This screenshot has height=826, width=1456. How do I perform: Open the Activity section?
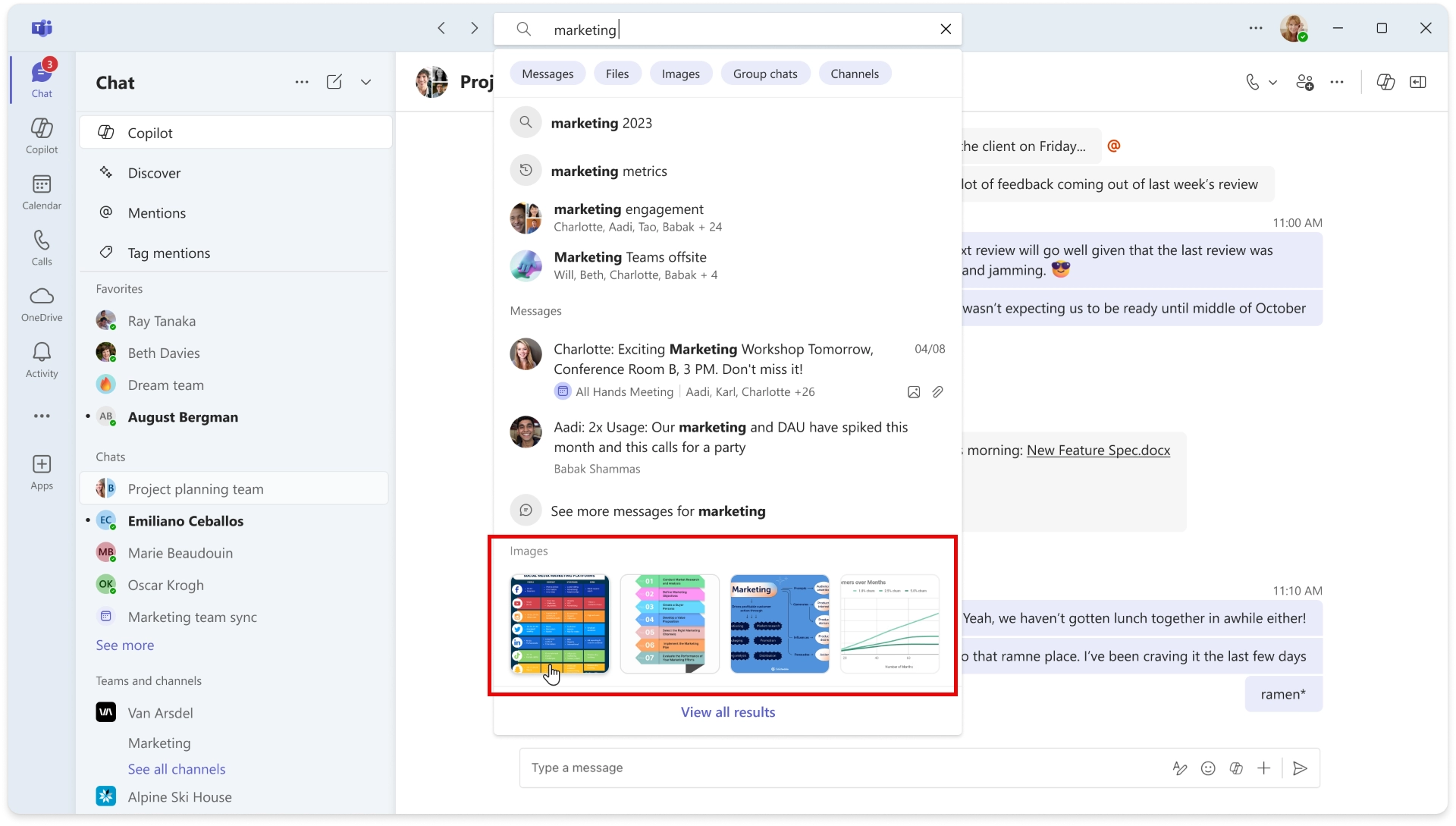click(x=42, y=359)
